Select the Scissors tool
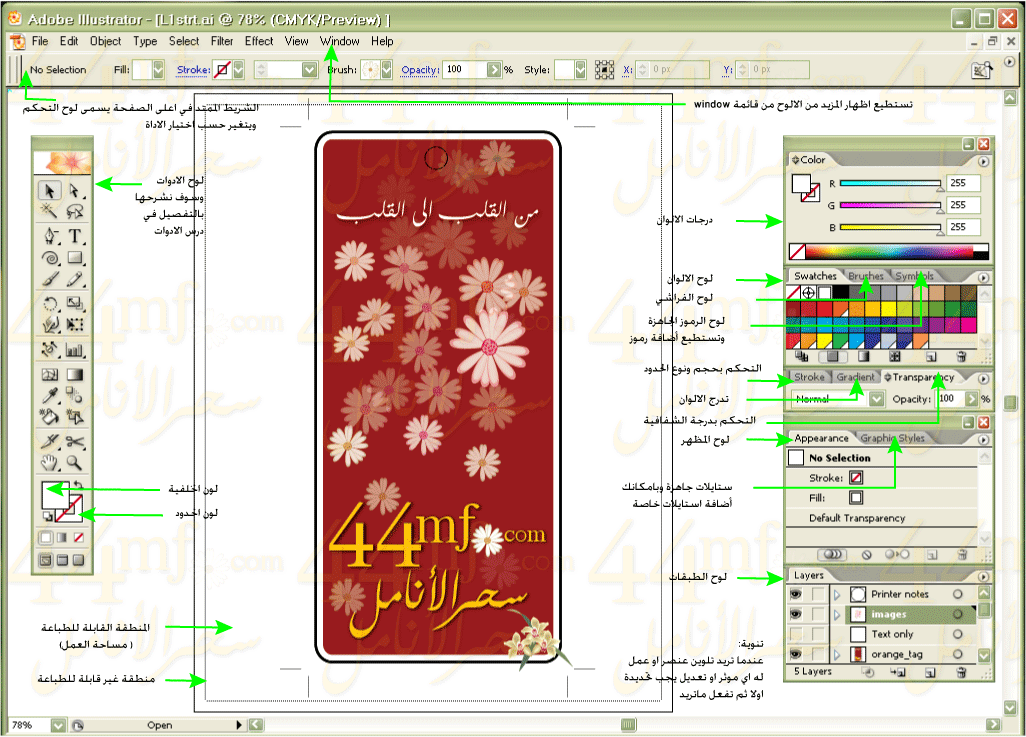Viewport: 1026px width, 737px height. (x=75, y=442)
